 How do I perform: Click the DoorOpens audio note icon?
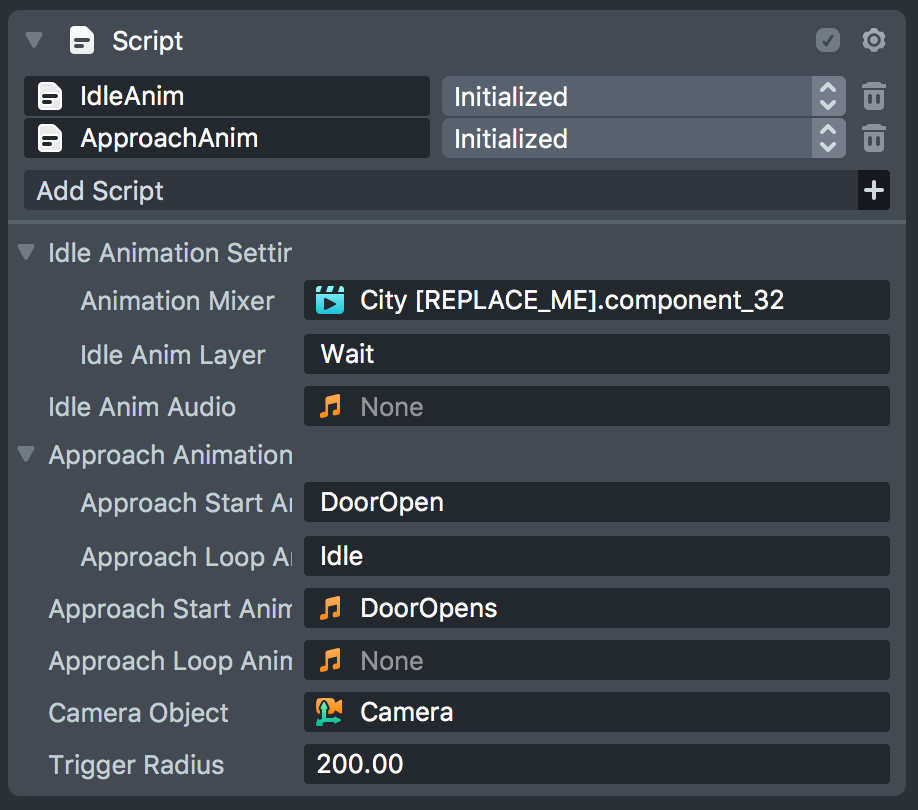330,608
